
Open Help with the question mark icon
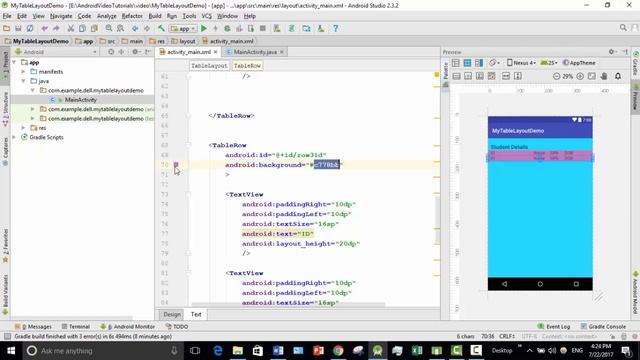coord(336,29)
